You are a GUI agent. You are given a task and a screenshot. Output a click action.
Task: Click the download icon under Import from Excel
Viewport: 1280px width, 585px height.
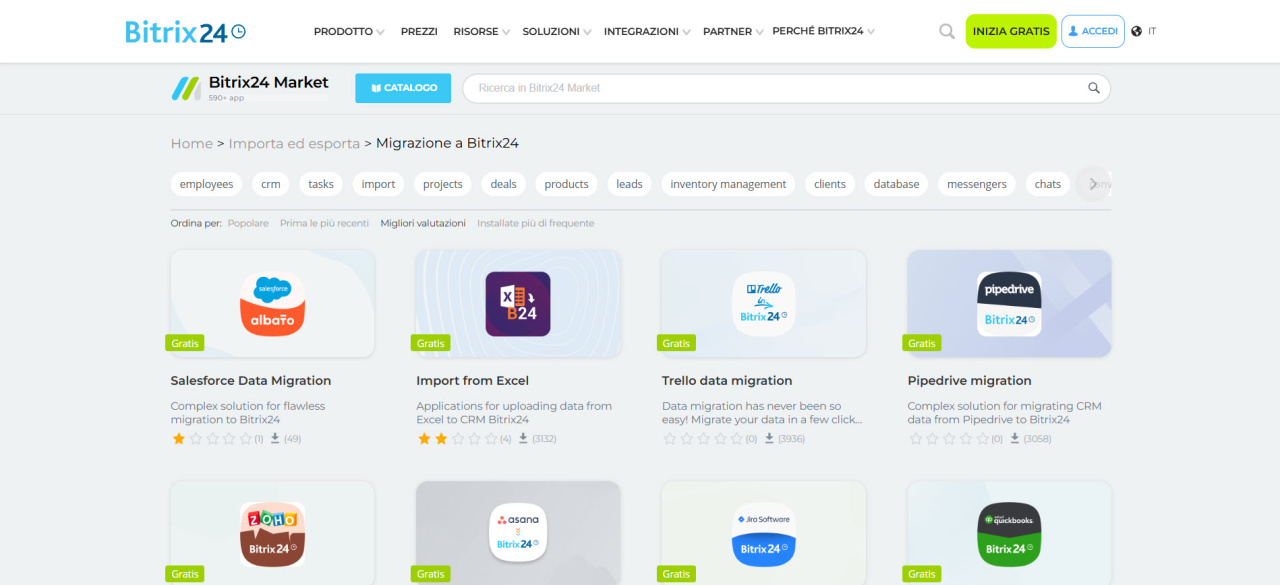click(523, 438)
